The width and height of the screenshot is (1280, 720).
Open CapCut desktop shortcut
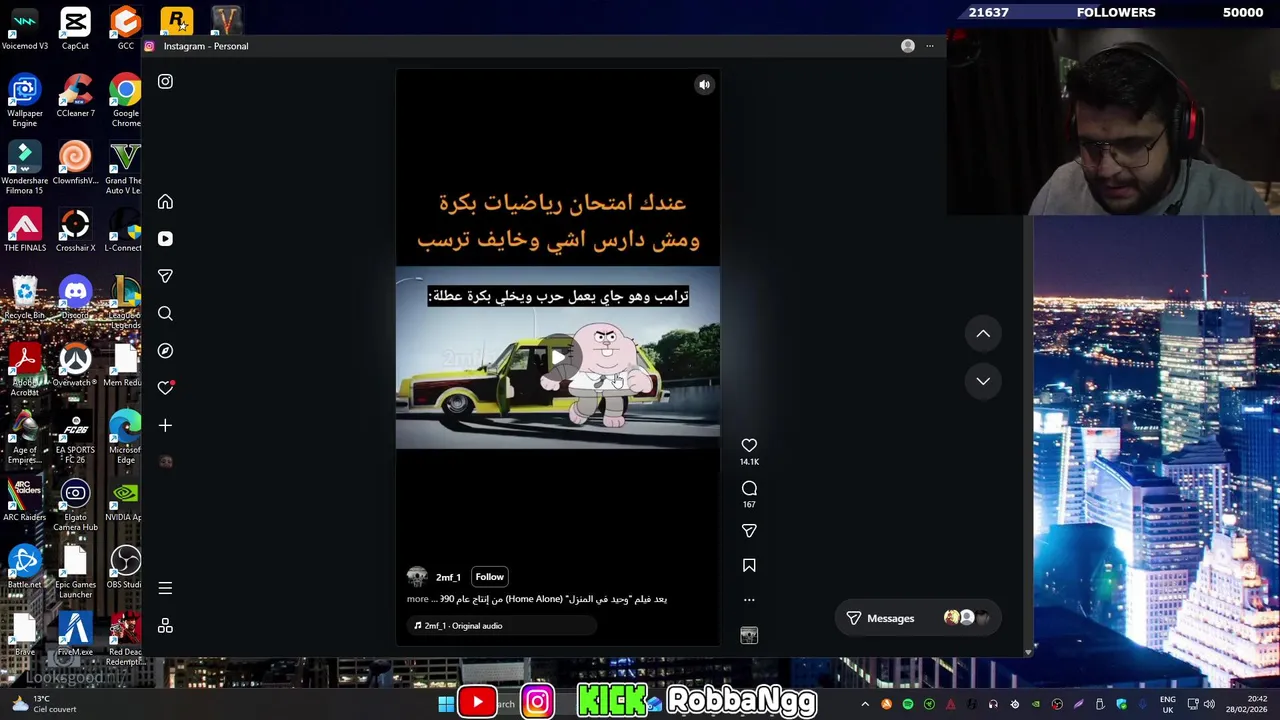point(75,30)
